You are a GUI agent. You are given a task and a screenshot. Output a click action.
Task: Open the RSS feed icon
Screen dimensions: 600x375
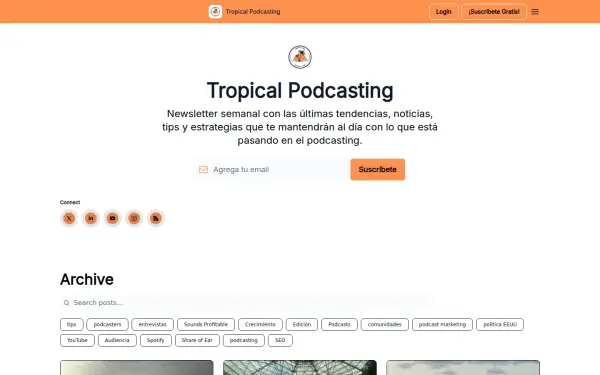pyautogui.click(x=156, y=218)
